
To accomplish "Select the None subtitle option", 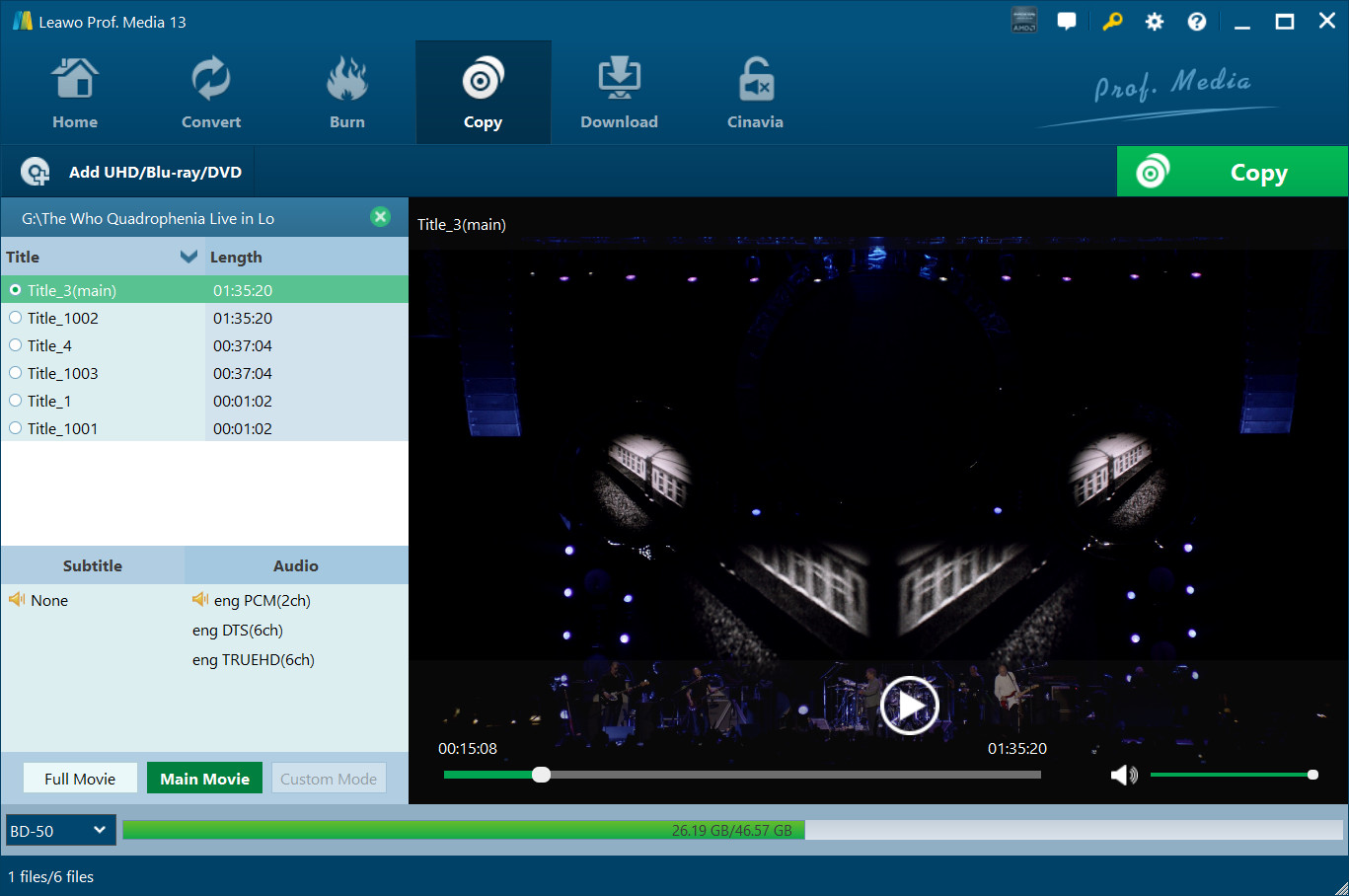I will pyautogui.click(x=49, y=600).
